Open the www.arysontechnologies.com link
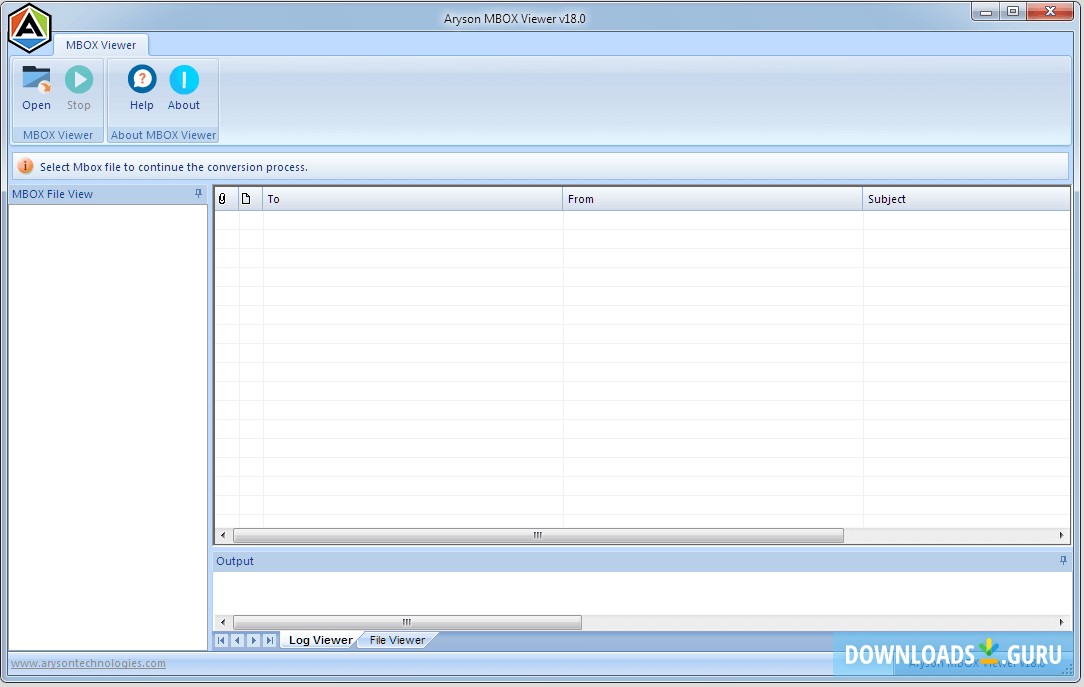This screenshot has width=1084, height=687. [x=87, y=663]
